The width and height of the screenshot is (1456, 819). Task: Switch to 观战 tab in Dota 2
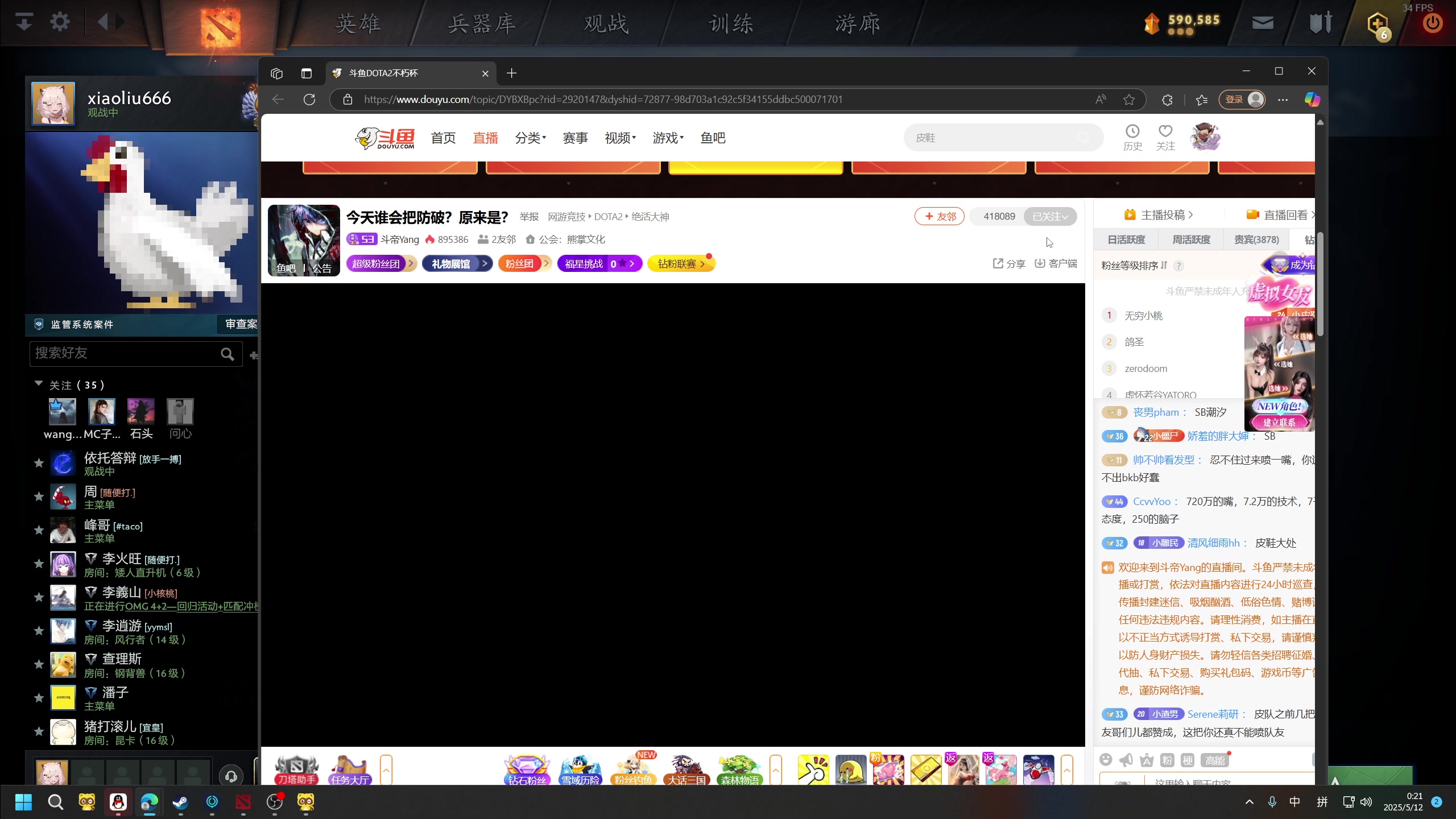[x=606, y=24]
